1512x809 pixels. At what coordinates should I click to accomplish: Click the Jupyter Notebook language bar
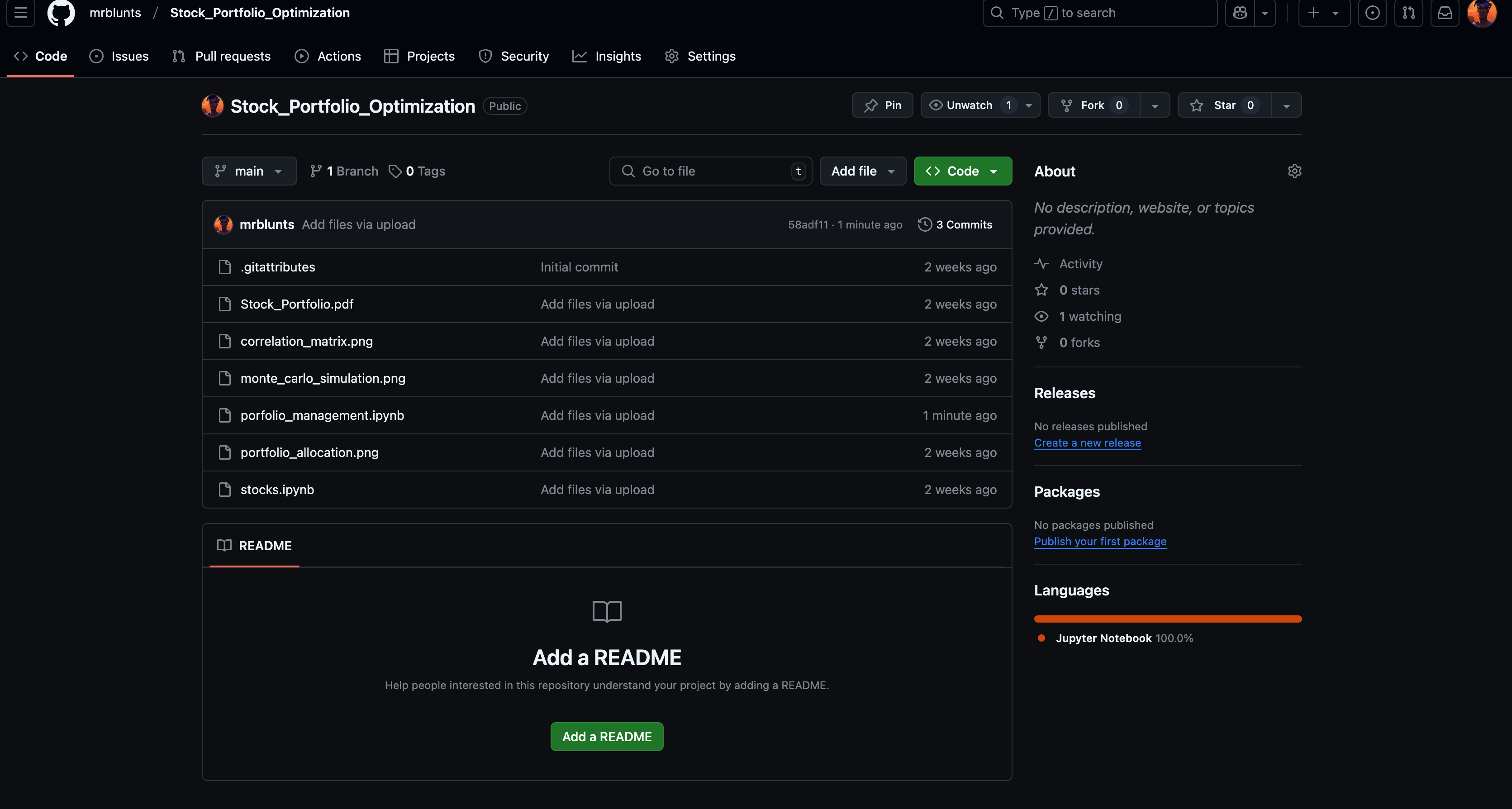1167,619
